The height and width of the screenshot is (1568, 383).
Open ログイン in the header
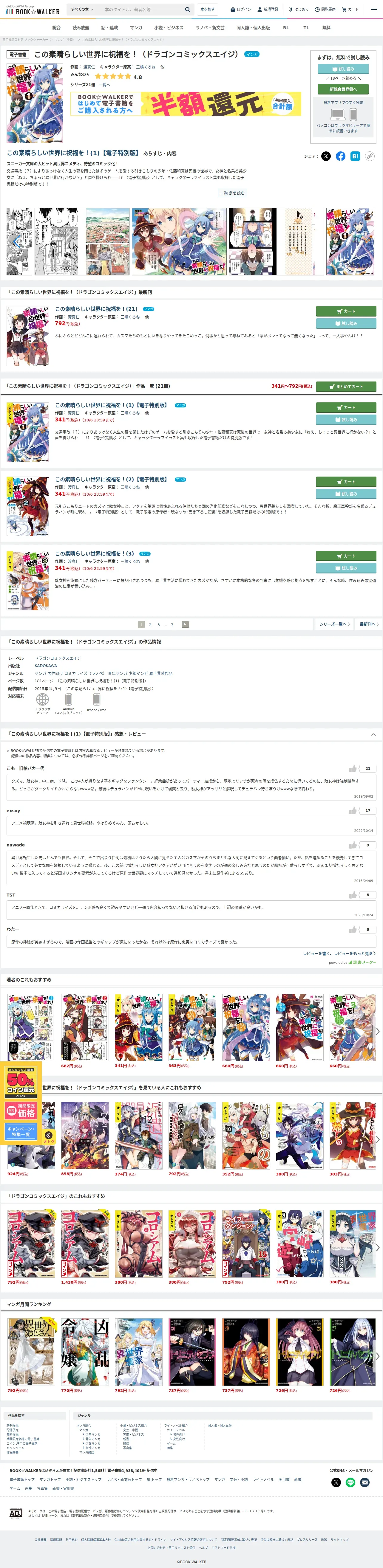tap(241, 10)
